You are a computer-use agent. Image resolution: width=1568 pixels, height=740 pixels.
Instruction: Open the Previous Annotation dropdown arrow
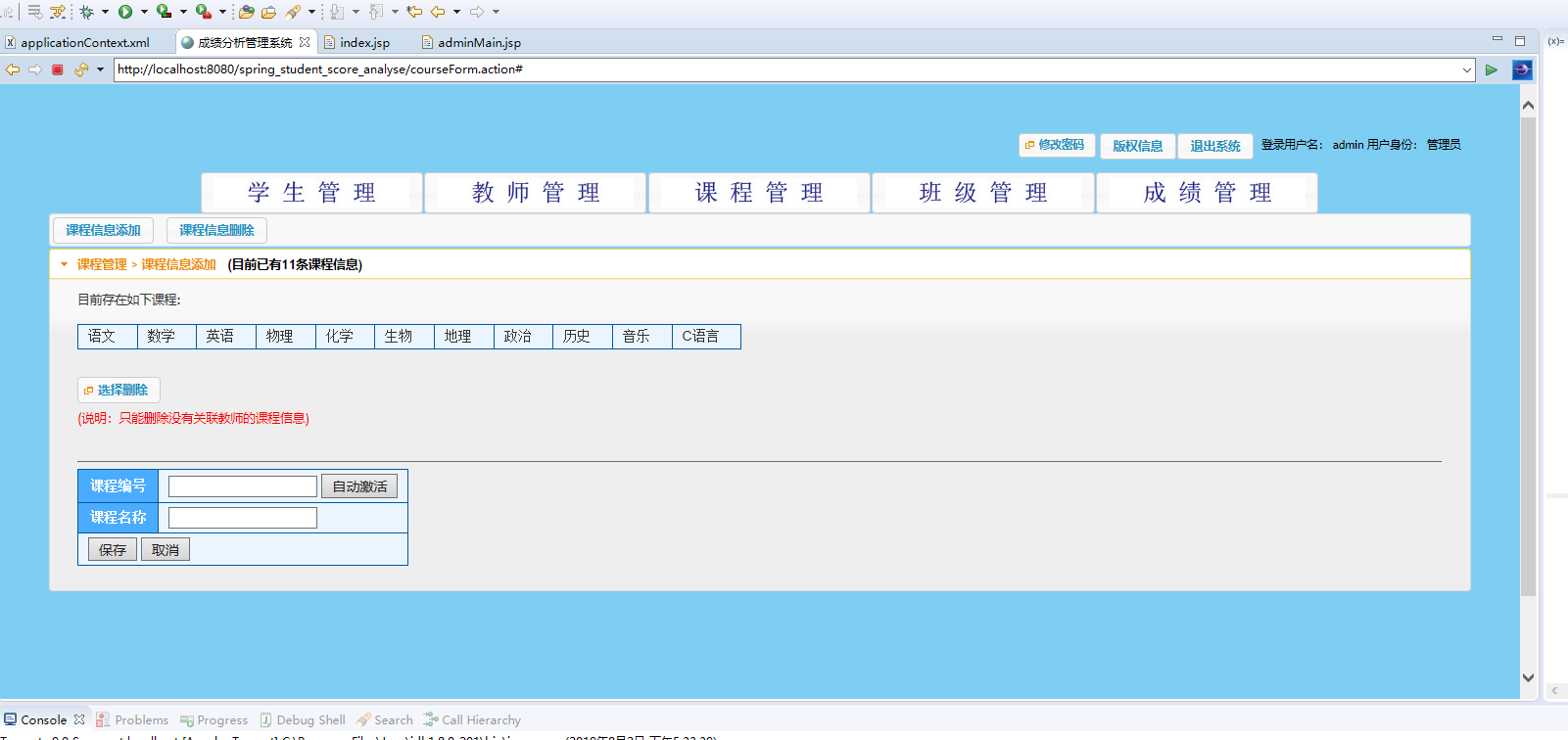pyautogui.click(x=395, y=12)
